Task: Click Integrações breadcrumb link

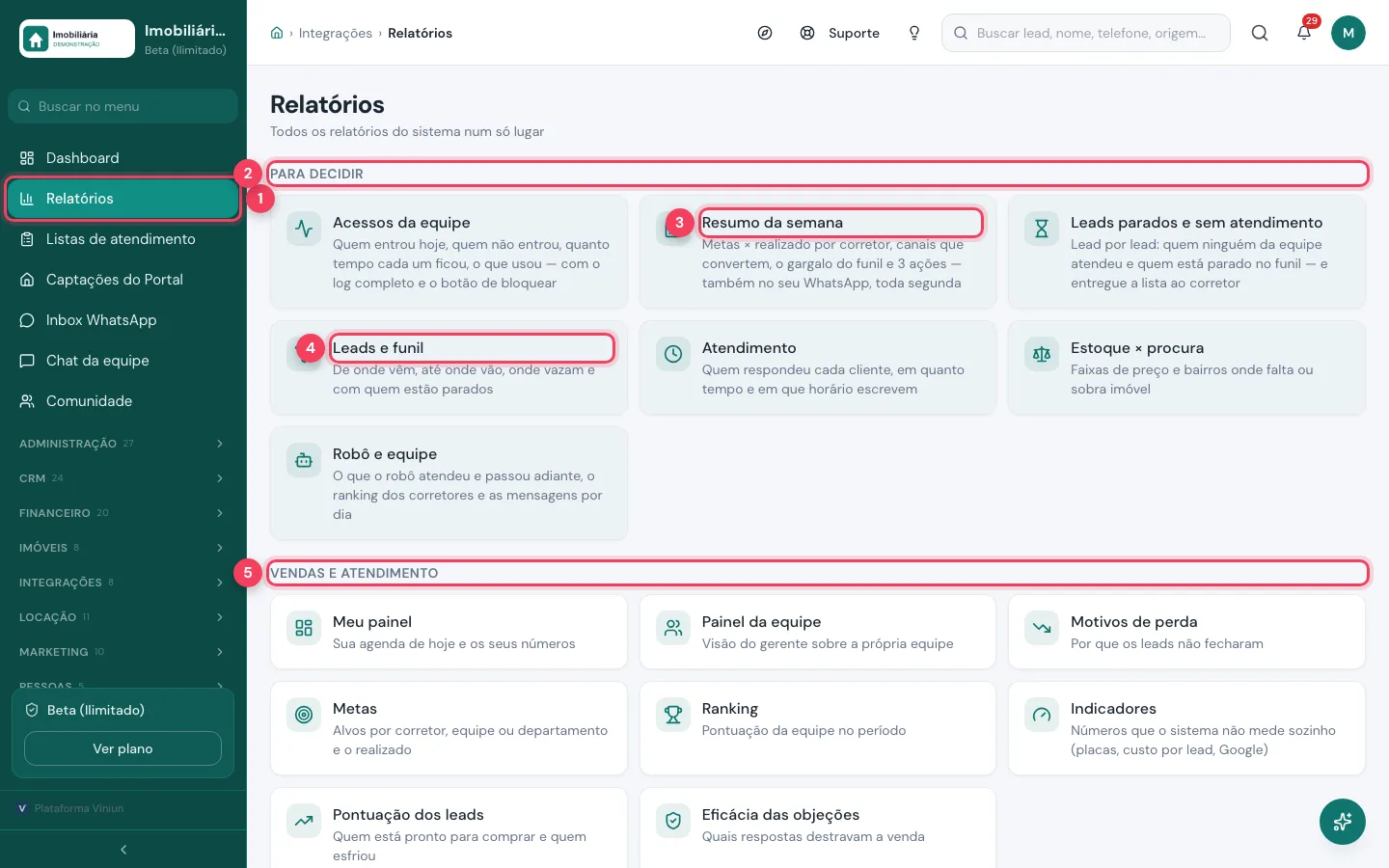Action: 335,33
